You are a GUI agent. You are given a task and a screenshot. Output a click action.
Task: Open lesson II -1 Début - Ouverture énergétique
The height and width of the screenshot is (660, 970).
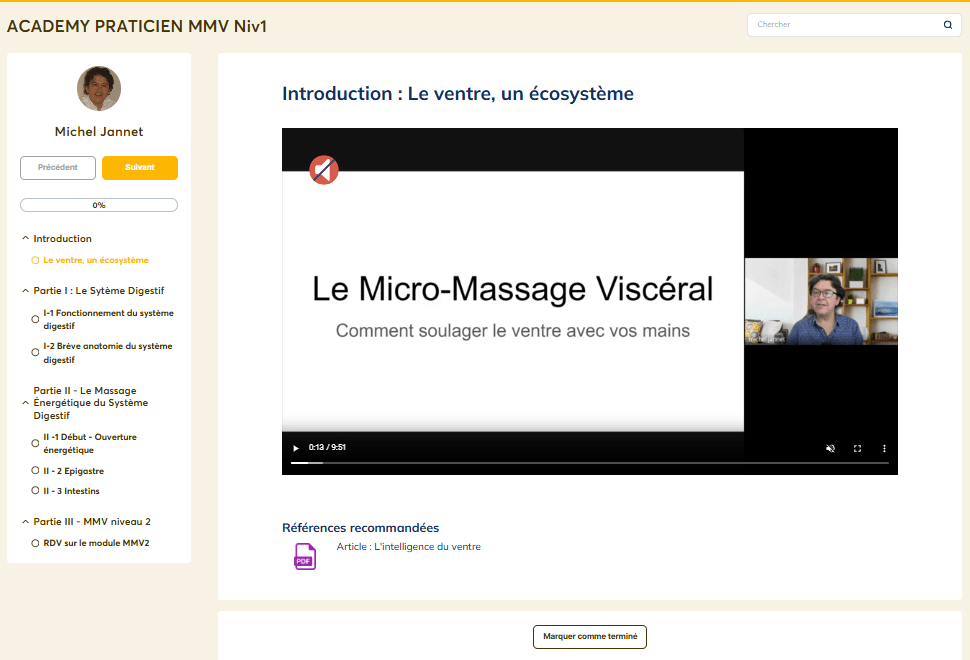[x=90, y=444]
